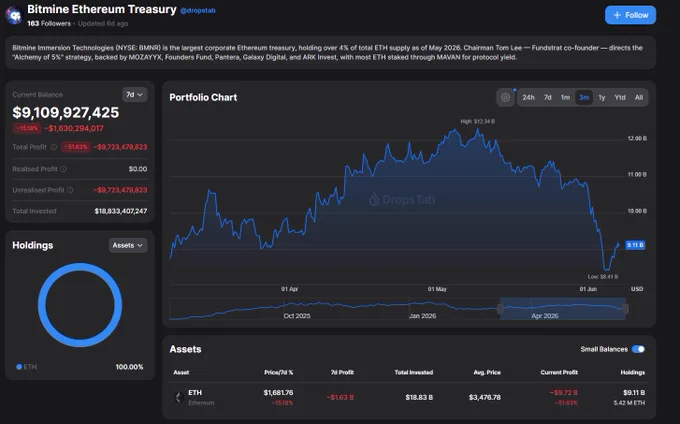Select the All chart range
Screen dimensions: 680x424
(x=639, y=98)
